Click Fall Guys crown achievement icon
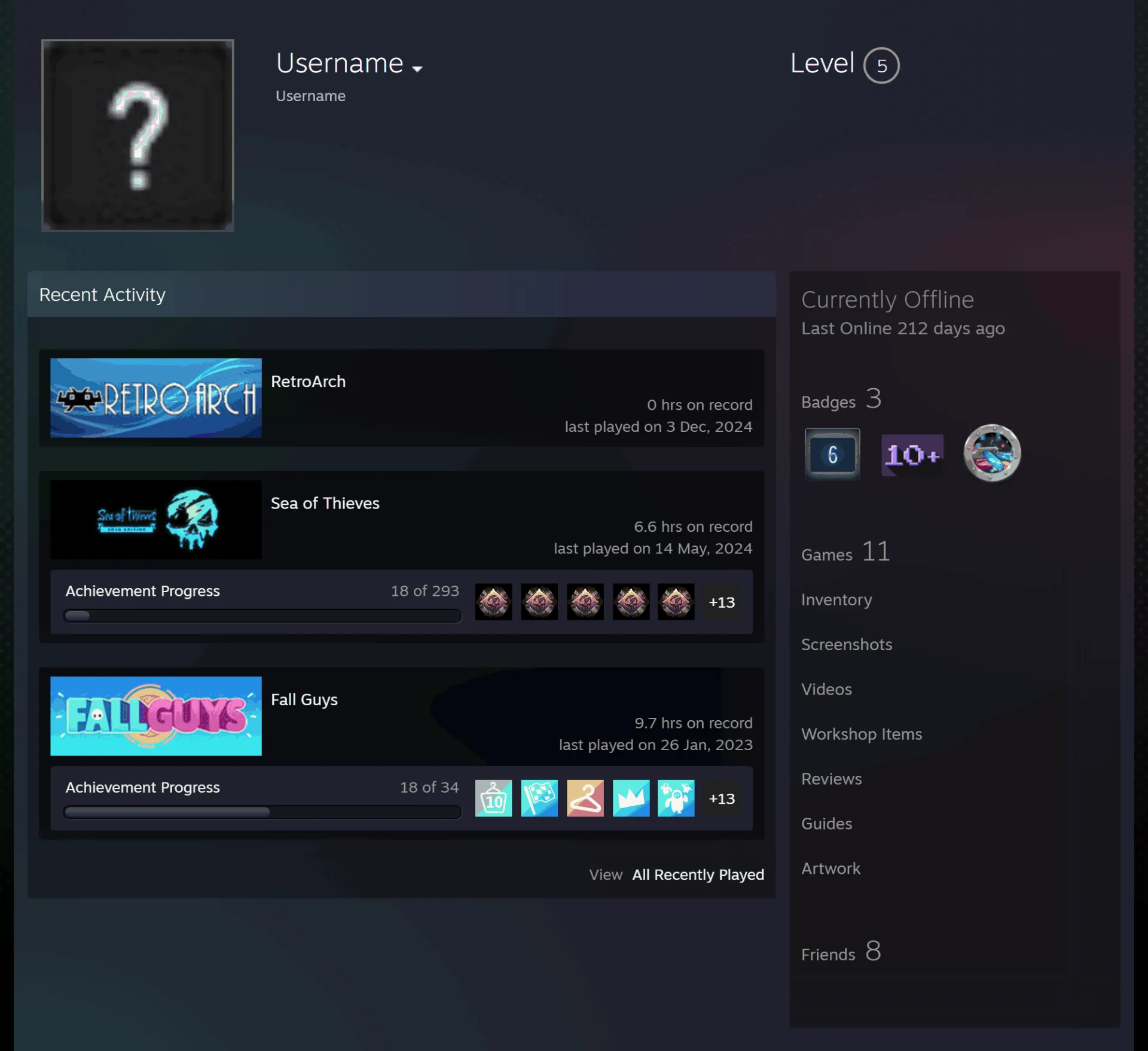 coord(631,798)
